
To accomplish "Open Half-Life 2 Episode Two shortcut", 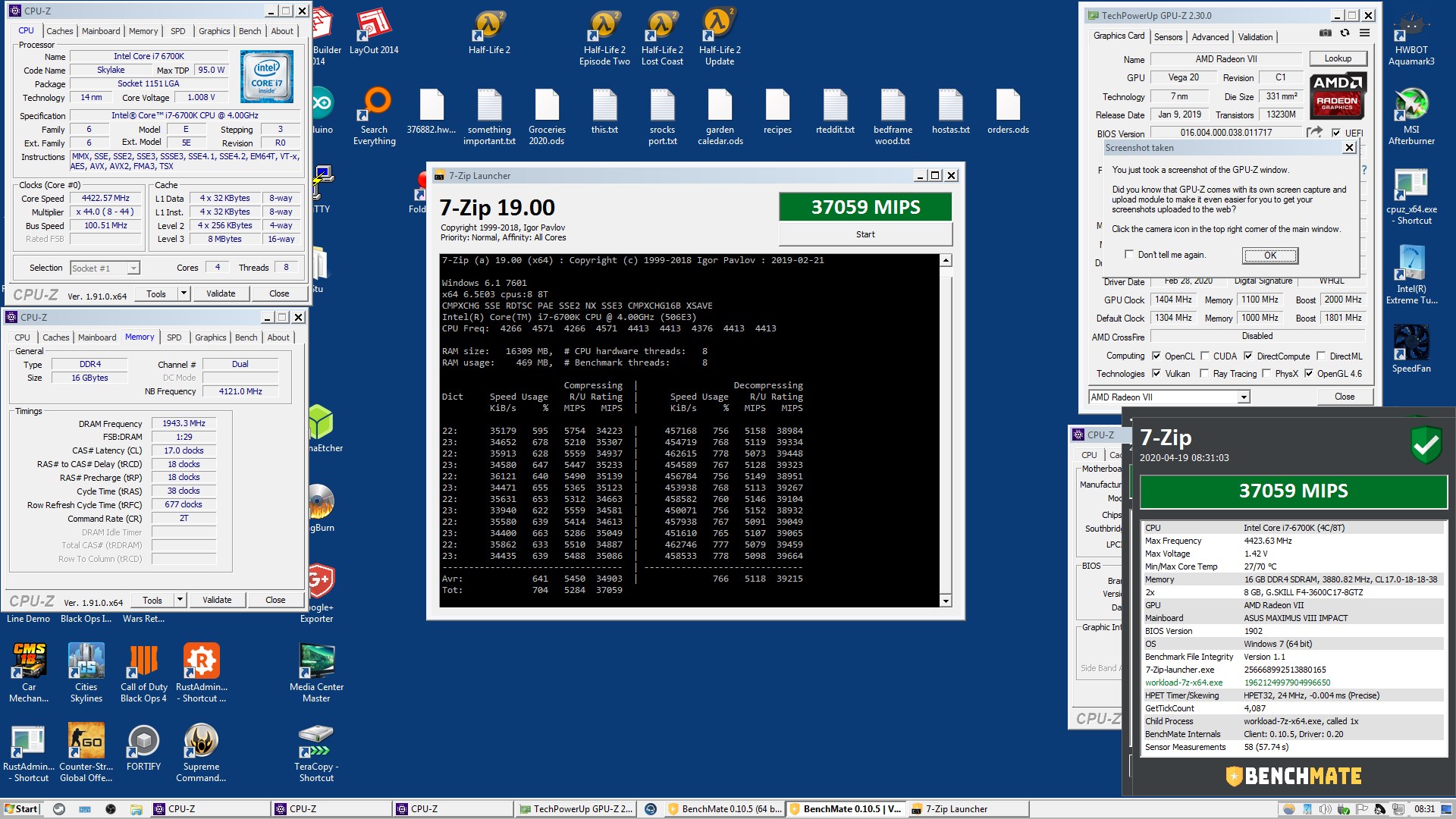I will coord(604,37).
